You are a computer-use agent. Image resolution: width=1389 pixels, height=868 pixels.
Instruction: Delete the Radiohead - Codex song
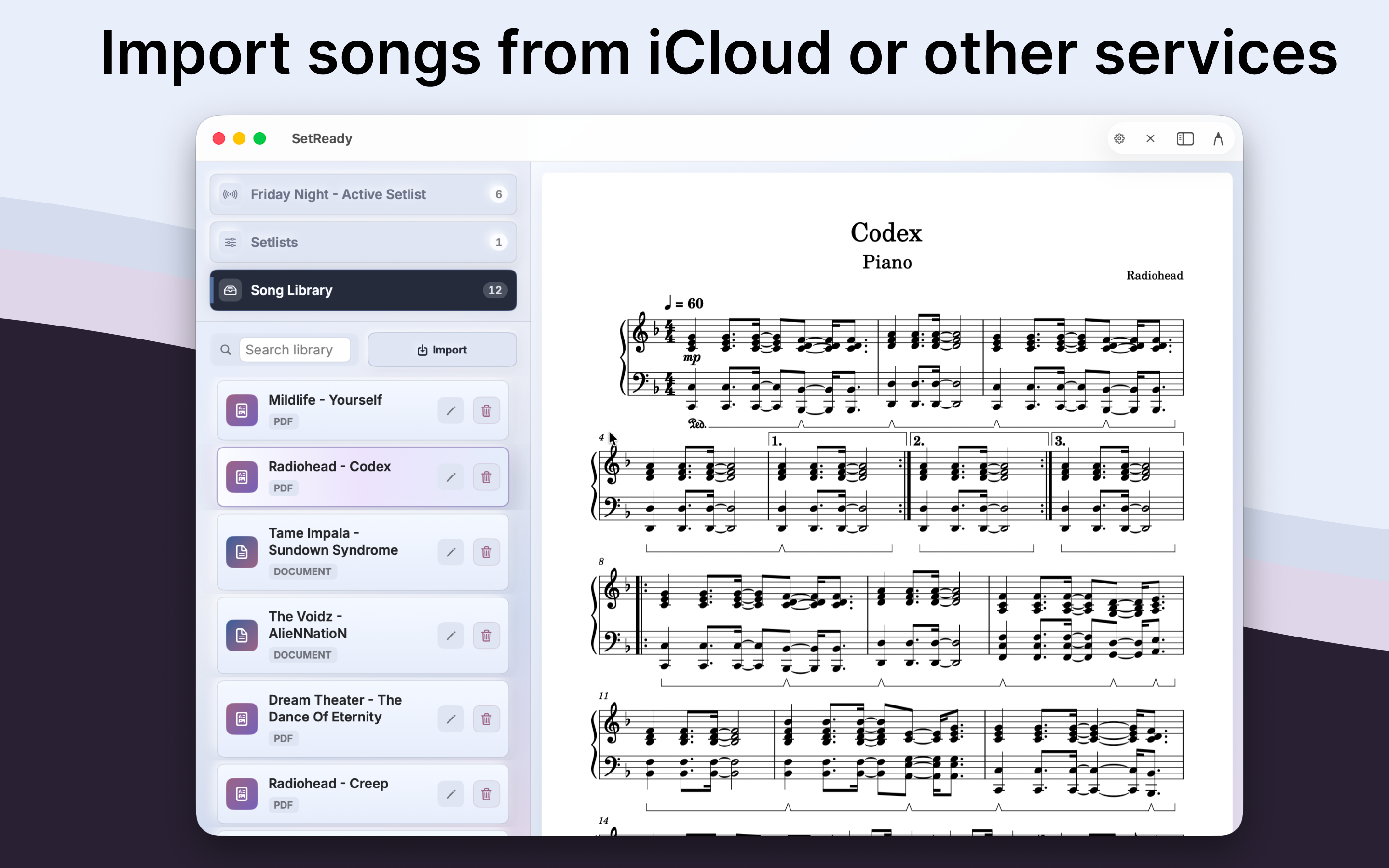click(x=486, y=477)
